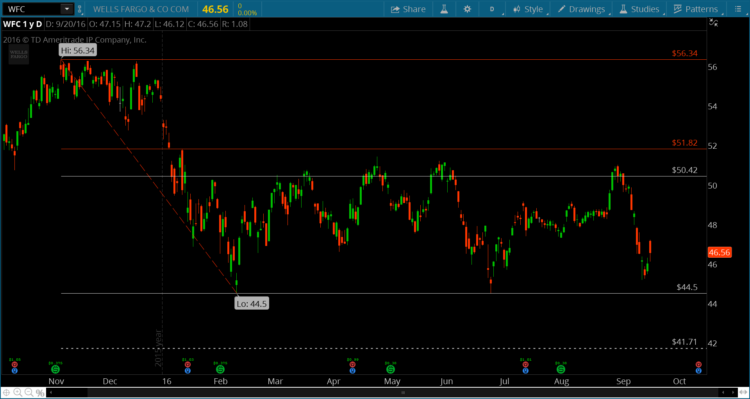Toggle the percent scale icon
Image resolution: width=750 pixels, height=399 pixels.
40,393
